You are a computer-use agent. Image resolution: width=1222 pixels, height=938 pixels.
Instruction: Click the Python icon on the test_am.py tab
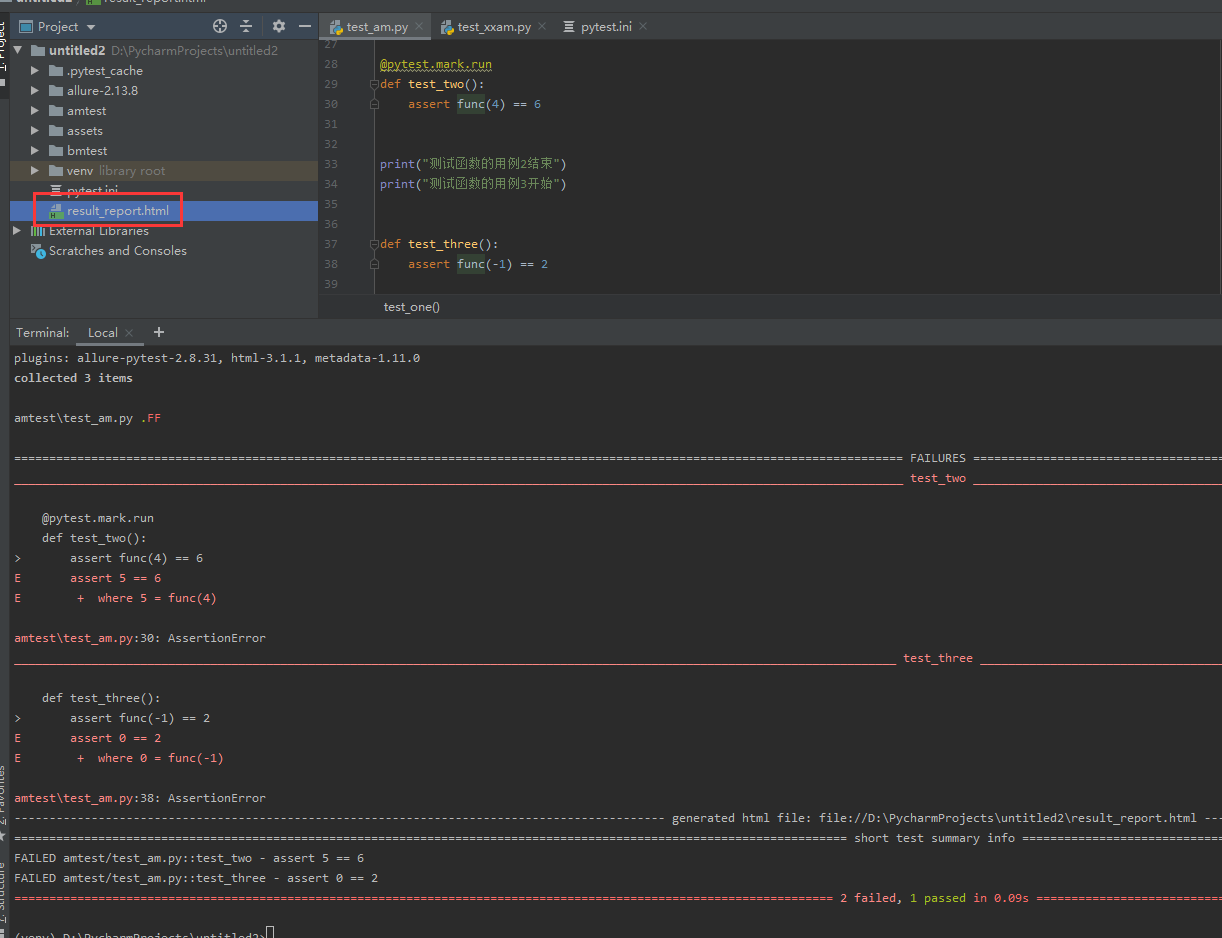(x=337, y=27)
